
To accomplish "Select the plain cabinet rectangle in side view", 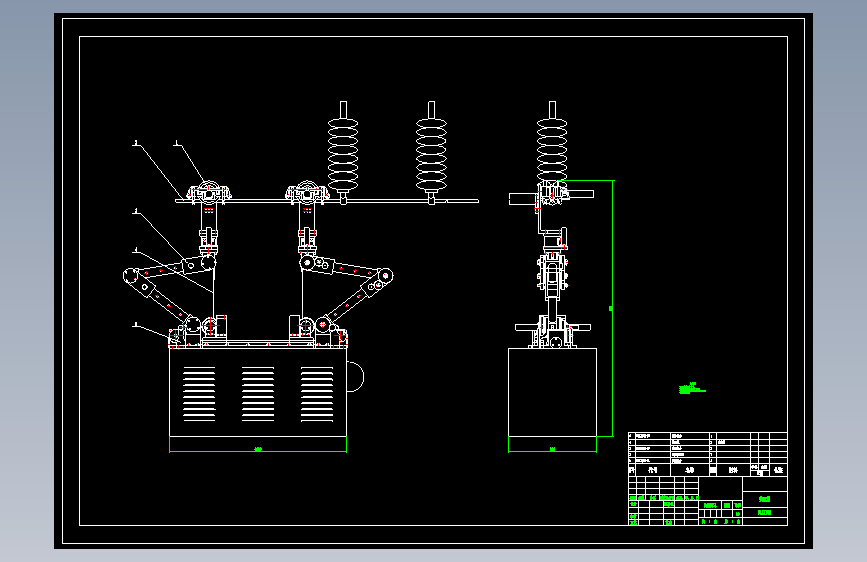I will pyautogui.click(x=552, y=392).
